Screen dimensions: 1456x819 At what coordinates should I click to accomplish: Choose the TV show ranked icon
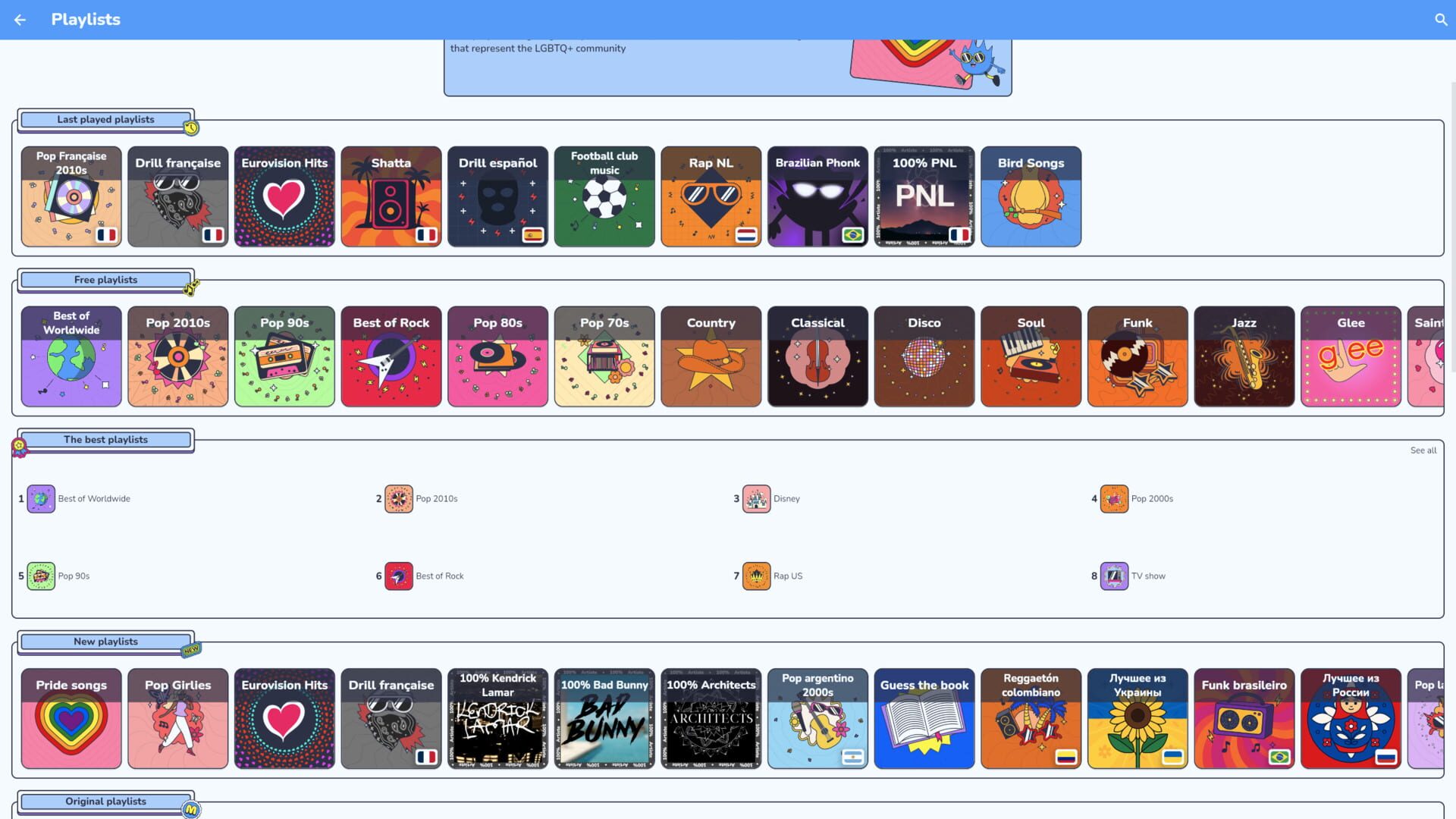coord(1114,576)
